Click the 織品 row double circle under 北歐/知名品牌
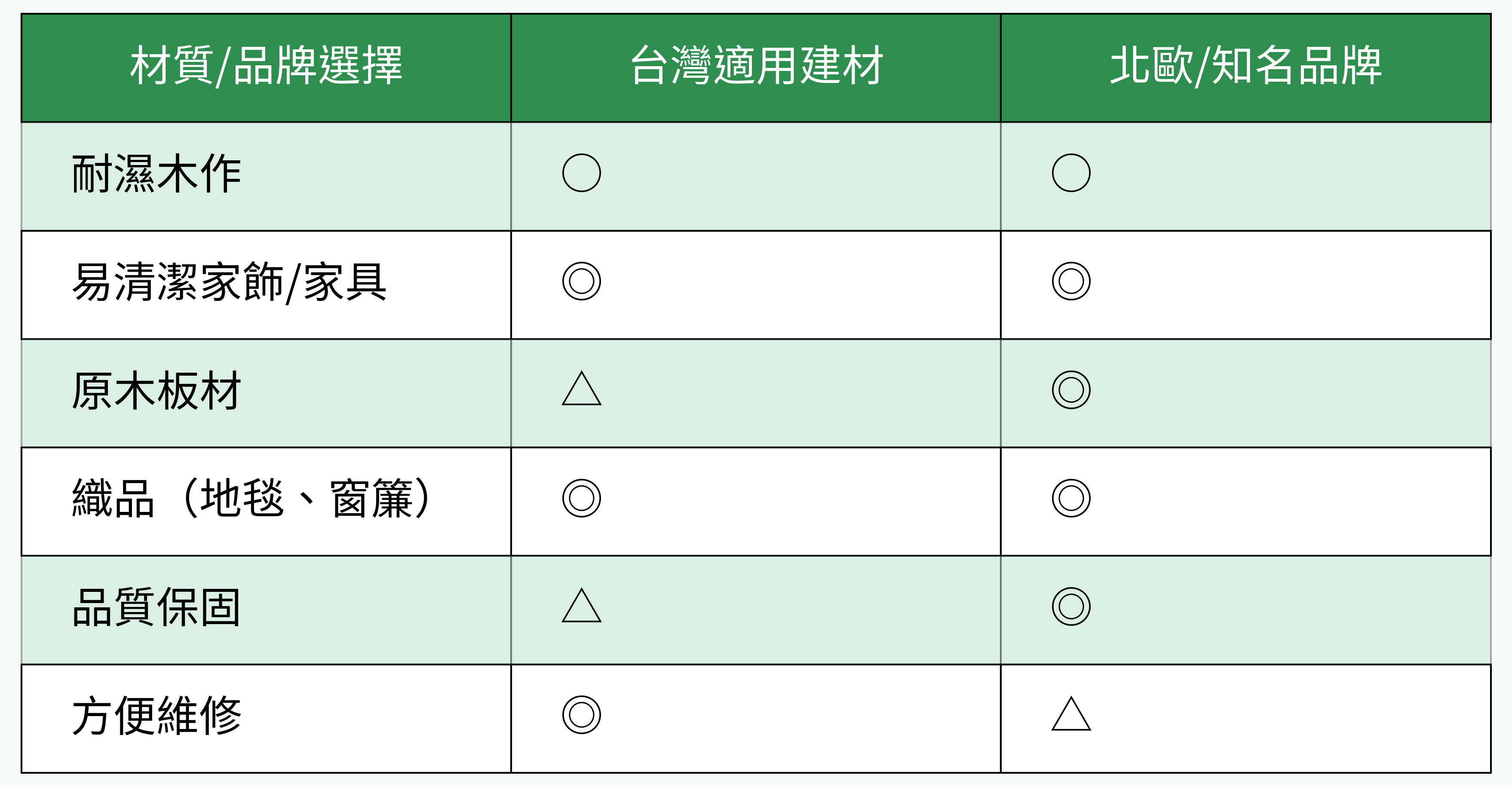This screenshot has height=787, width=1512. pos(1070,498)
